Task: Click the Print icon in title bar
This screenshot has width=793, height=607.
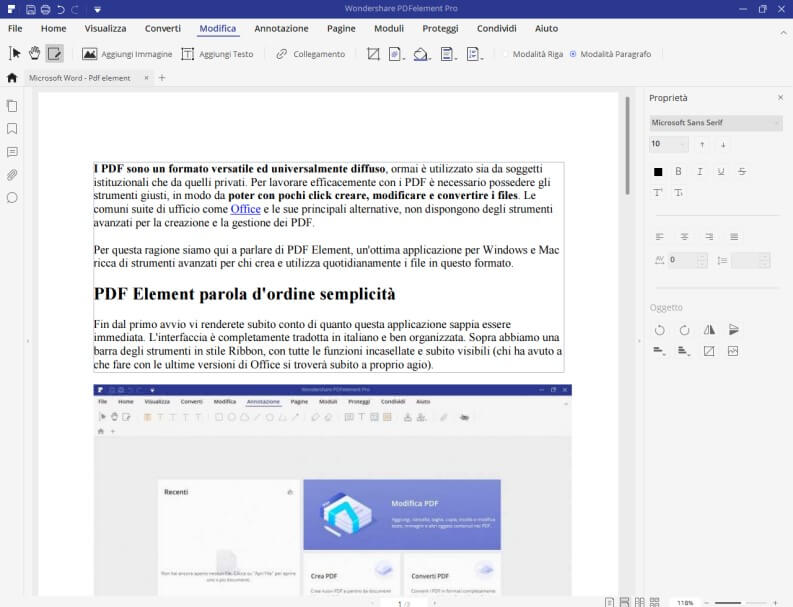Action: coord(46,9)
